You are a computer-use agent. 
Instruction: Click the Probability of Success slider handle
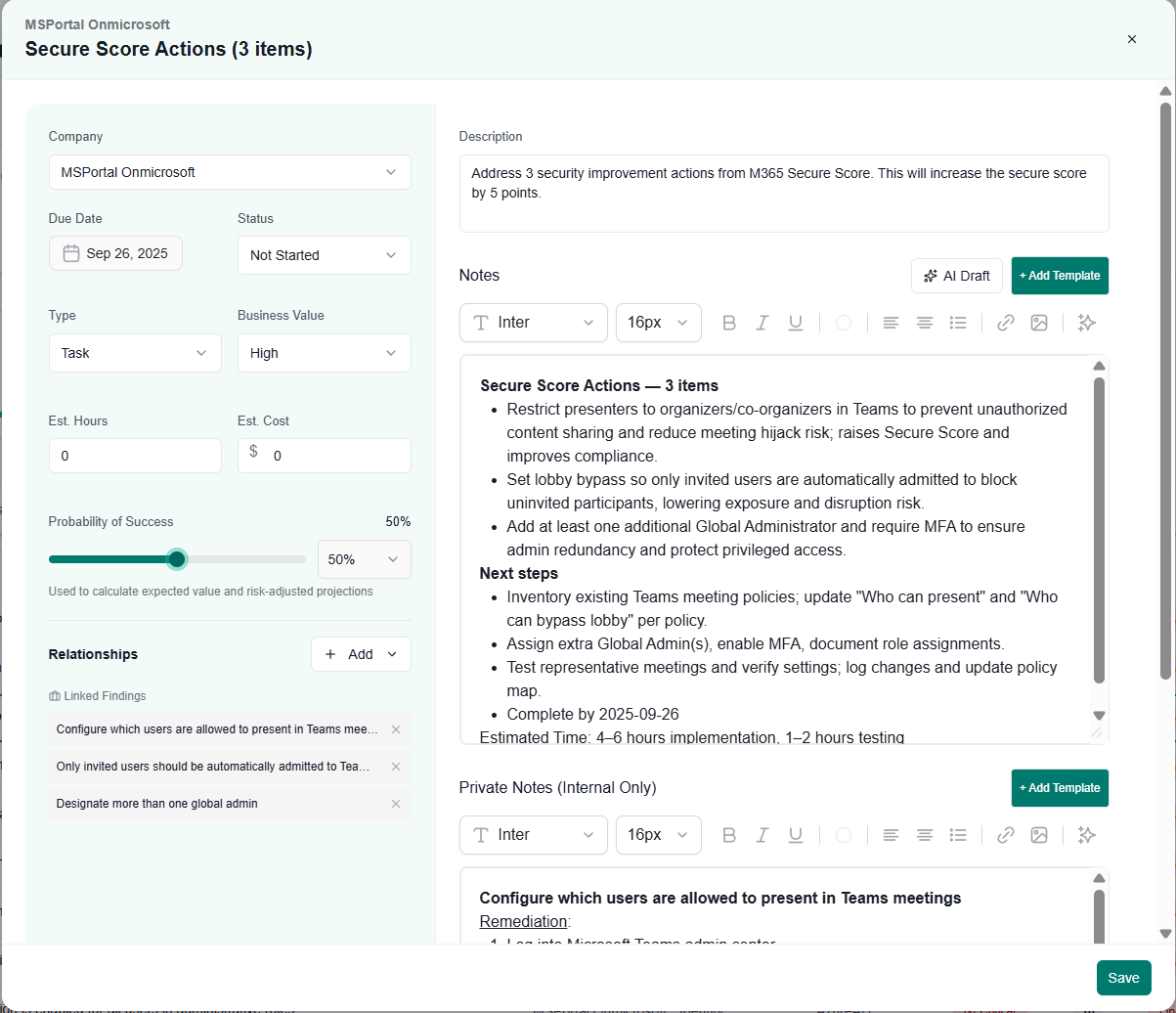pyautogui.click(x=177, y=559)
